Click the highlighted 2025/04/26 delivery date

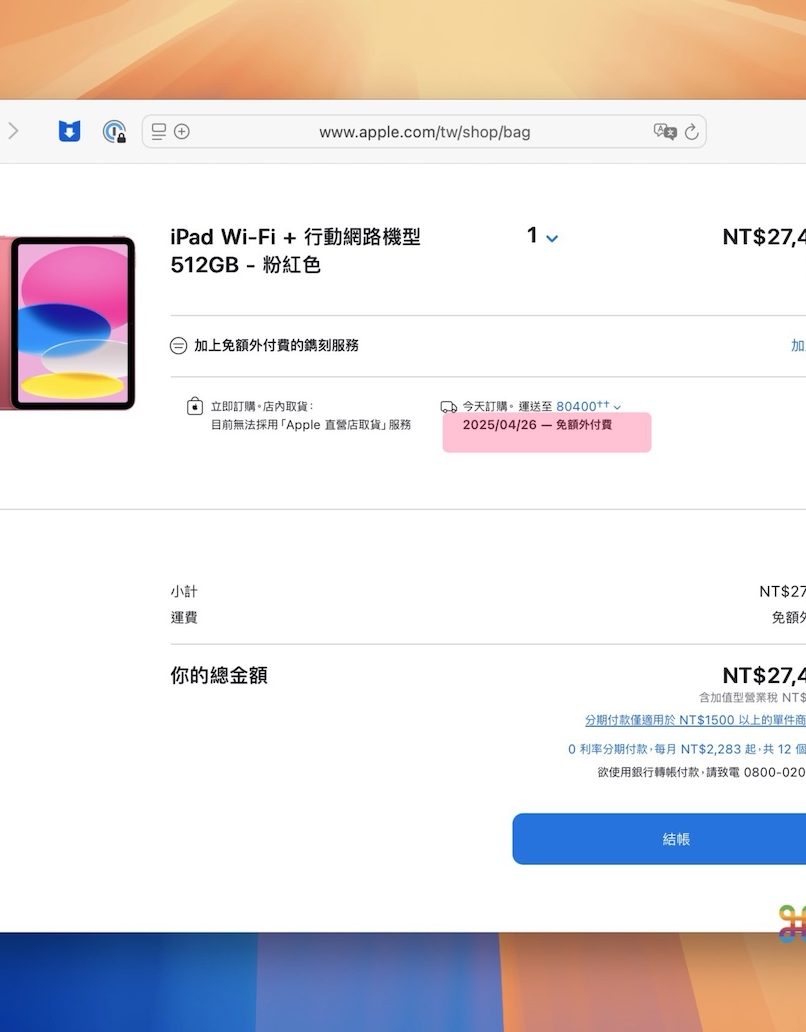537,426
